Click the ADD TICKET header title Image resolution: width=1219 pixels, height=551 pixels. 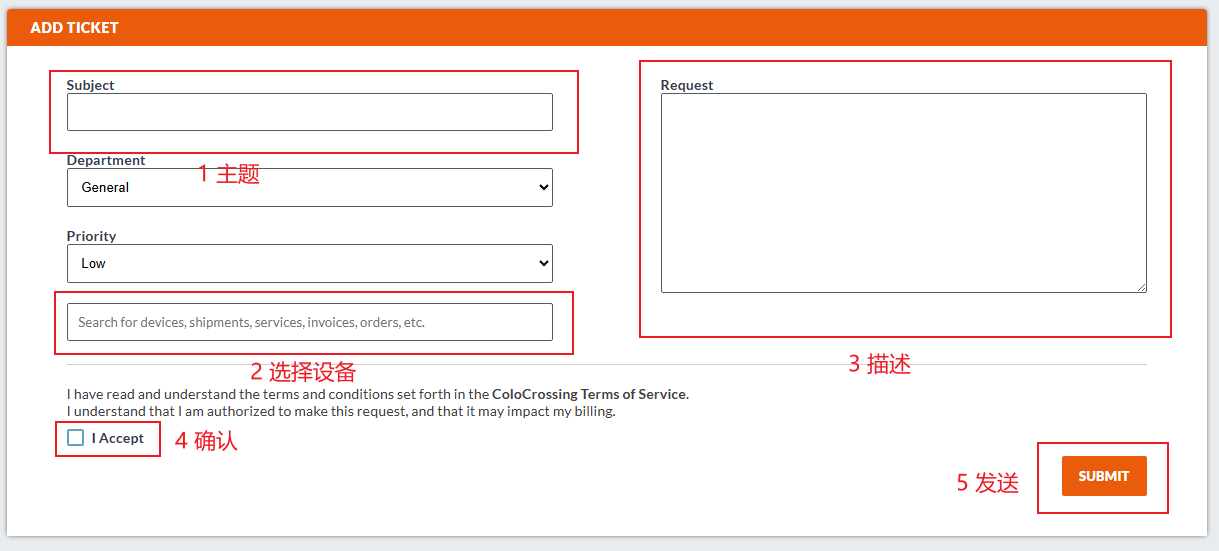coord(74,28)
